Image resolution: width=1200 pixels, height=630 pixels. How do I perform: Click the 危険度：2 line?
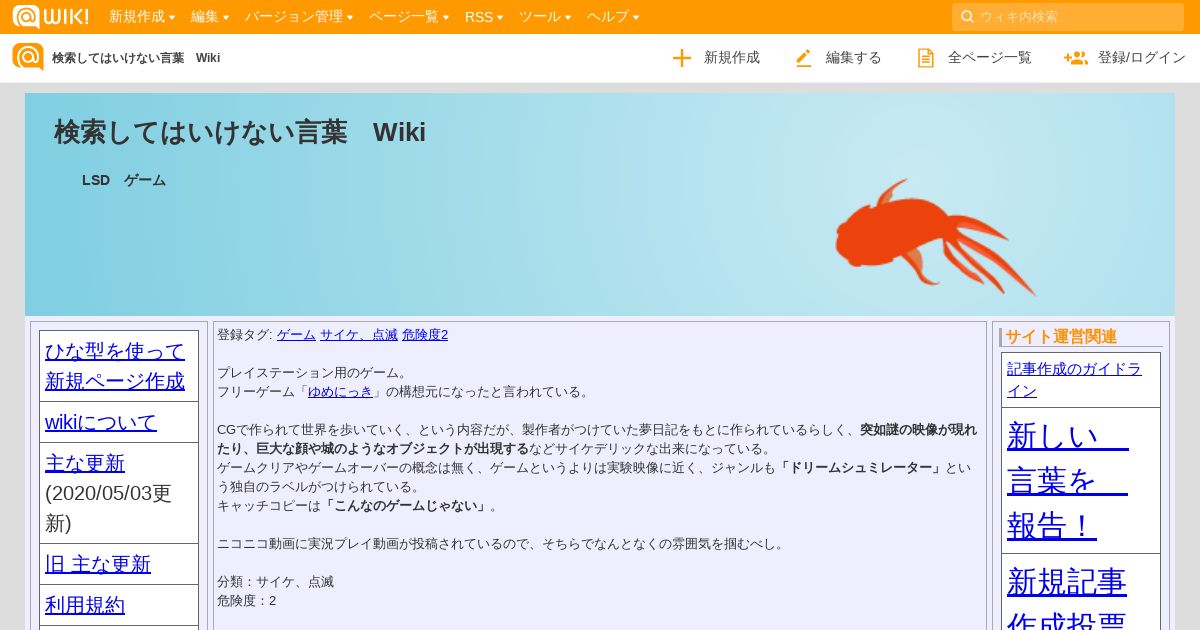coord(246,601)
